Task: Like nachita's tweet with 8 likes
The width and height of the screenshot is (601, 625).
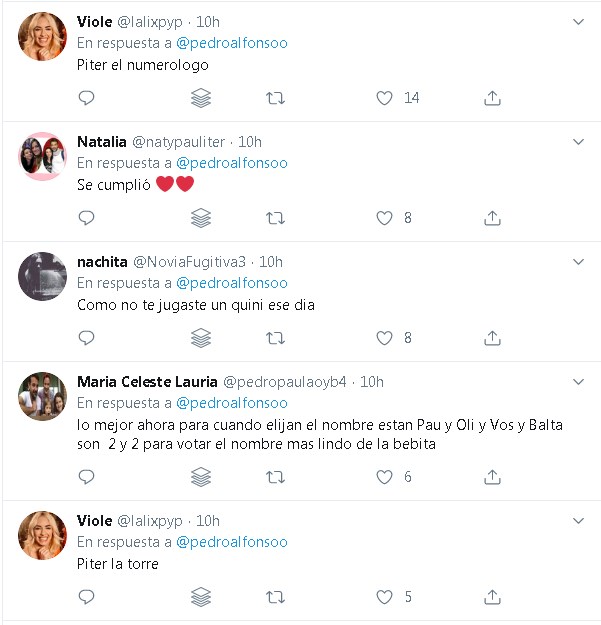Action: pos(384,338)
